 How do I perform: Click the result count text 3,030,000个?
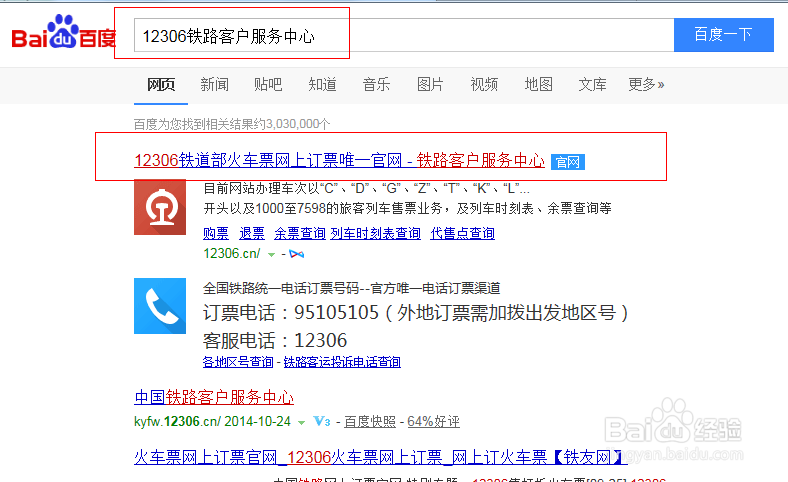(298, 124)
